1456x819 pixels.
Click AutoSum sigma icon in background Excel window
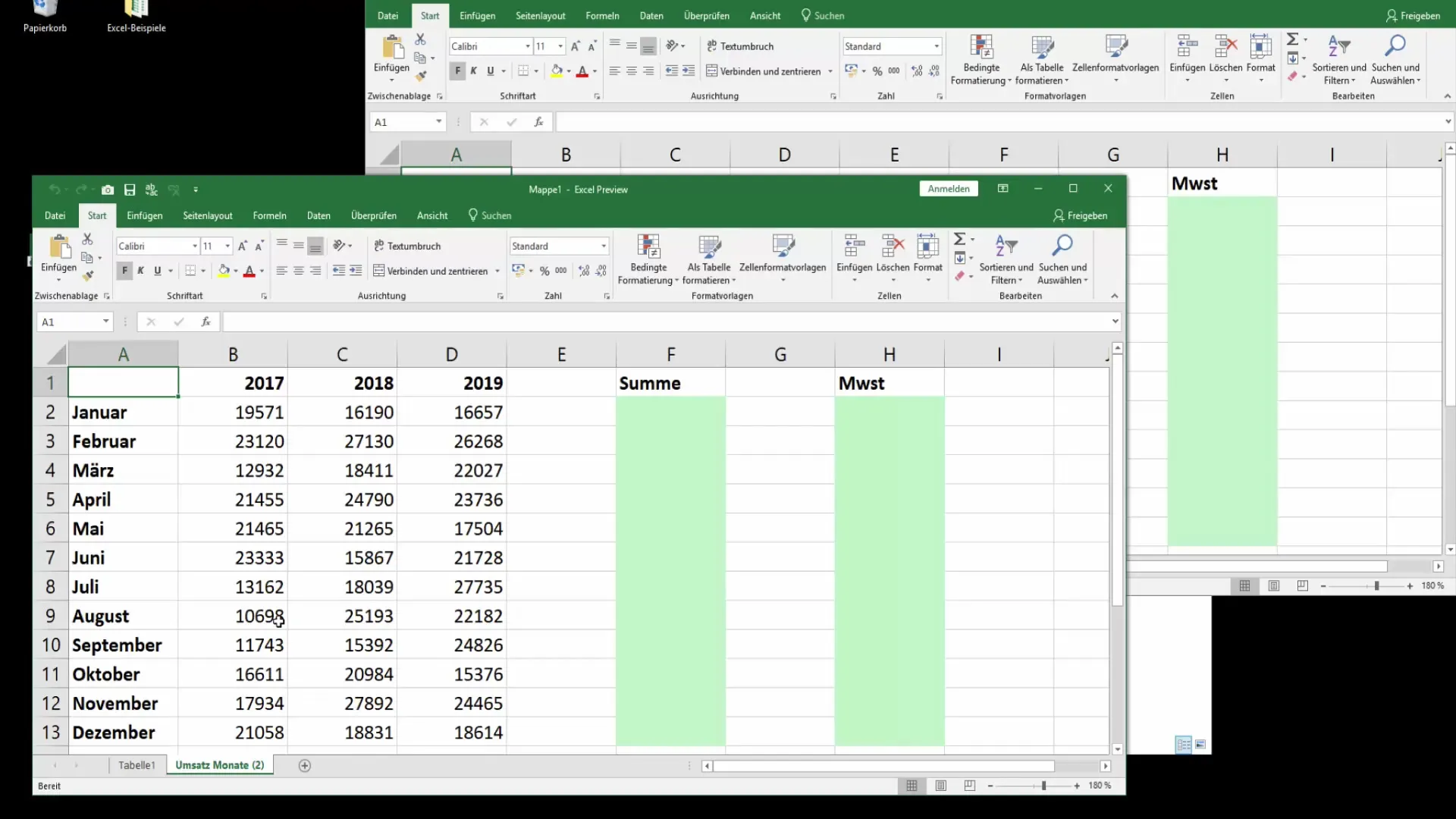pos(1293,39)
